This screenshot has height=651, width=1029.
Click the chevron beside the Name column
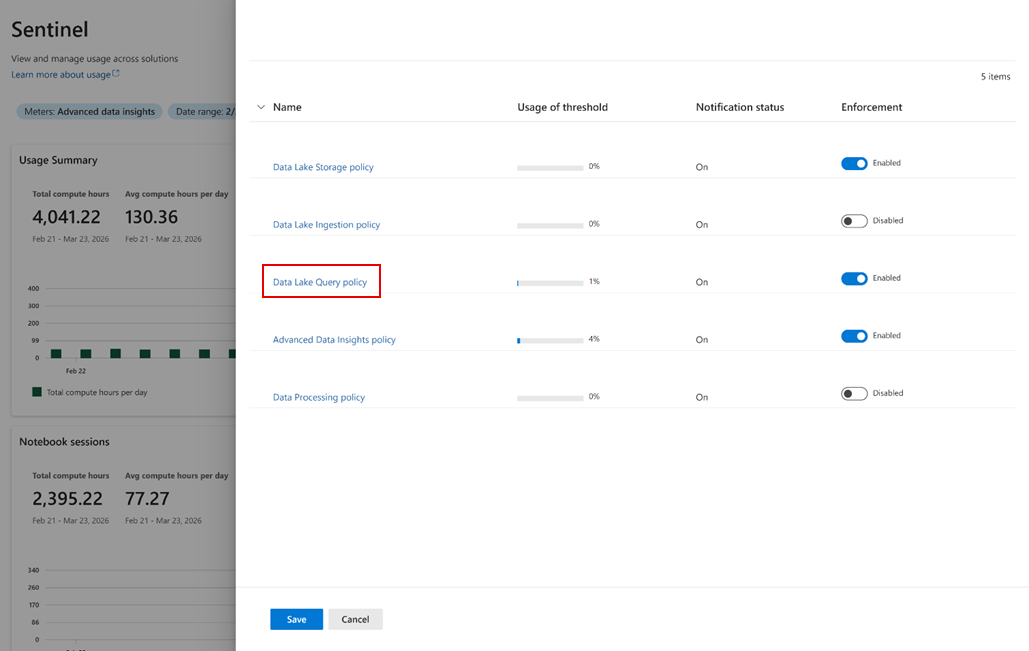pyautogui.click(x=261, y=107)
